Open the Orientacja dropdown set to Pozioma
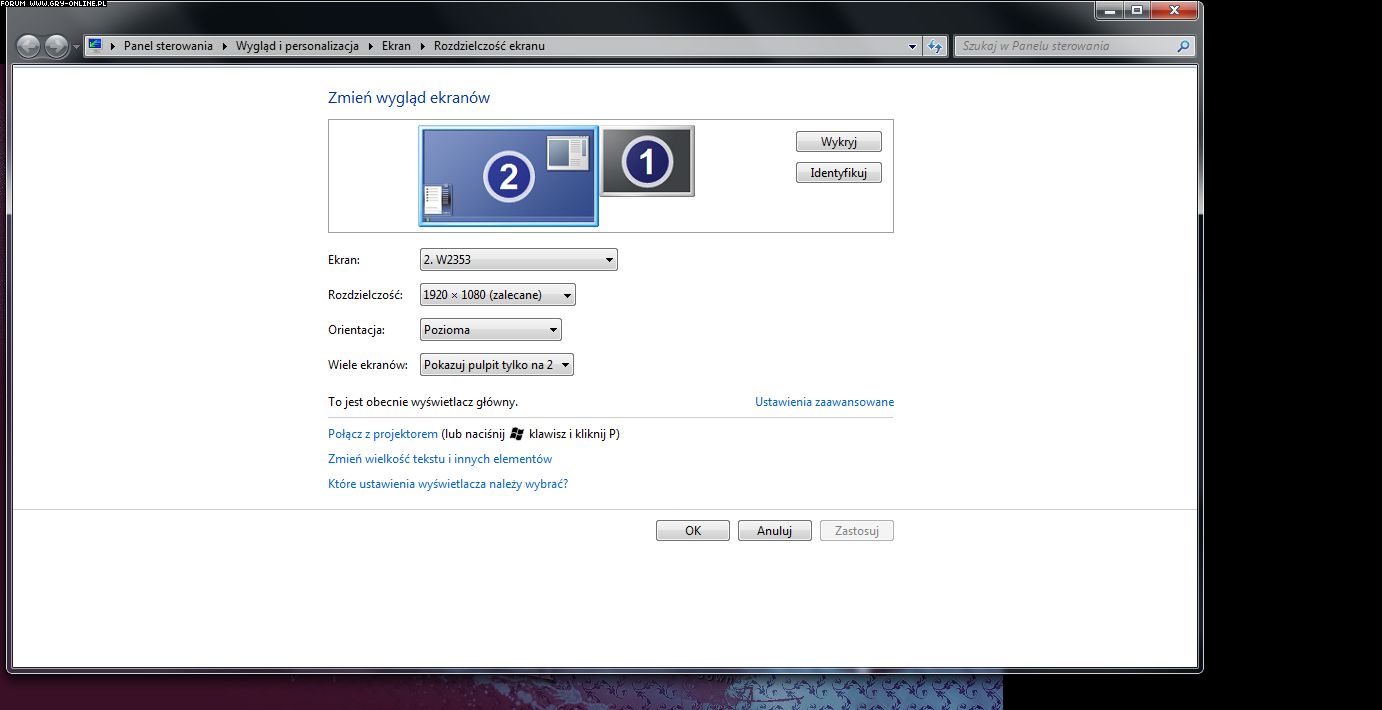The height and width of the screenshot is (710, 1382). point(491,330)
